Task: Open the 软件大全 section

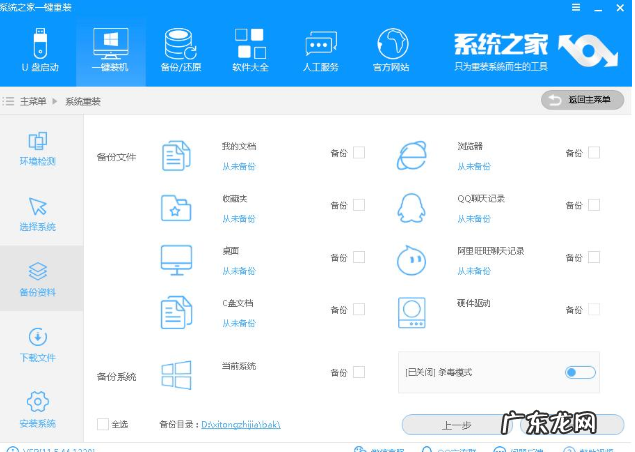Action: pyautogui.click(x=250, y=50)
